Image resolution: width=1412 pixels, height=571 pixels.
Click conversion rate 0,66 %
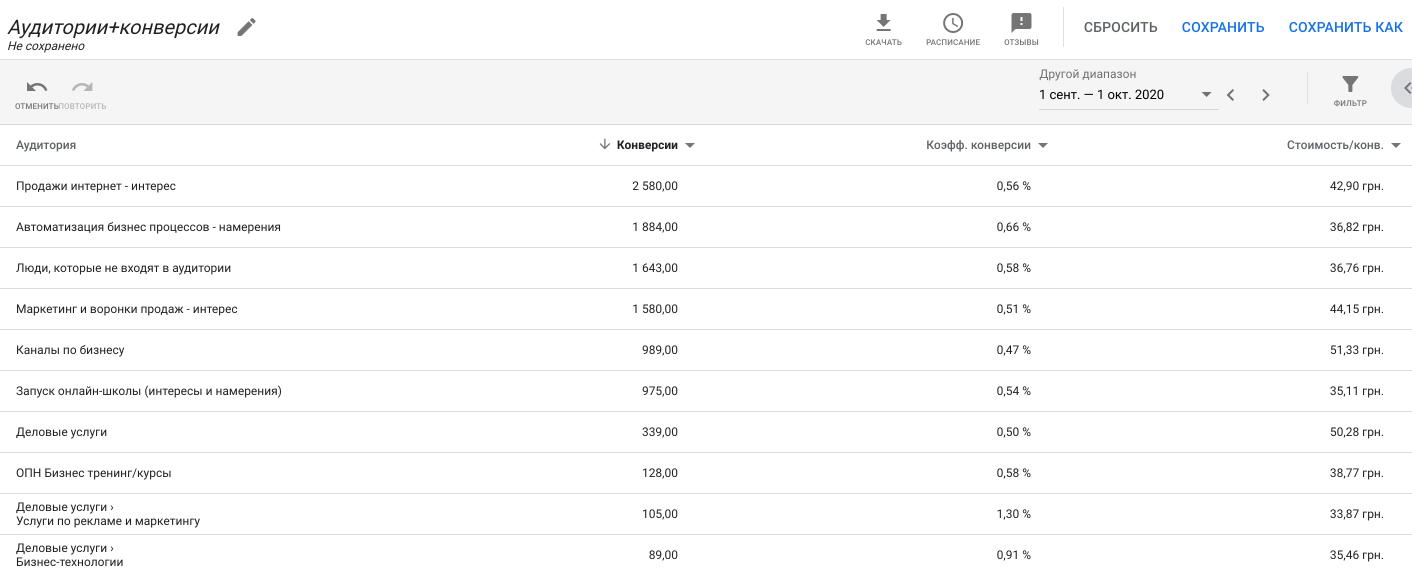tap(1013, 227)
